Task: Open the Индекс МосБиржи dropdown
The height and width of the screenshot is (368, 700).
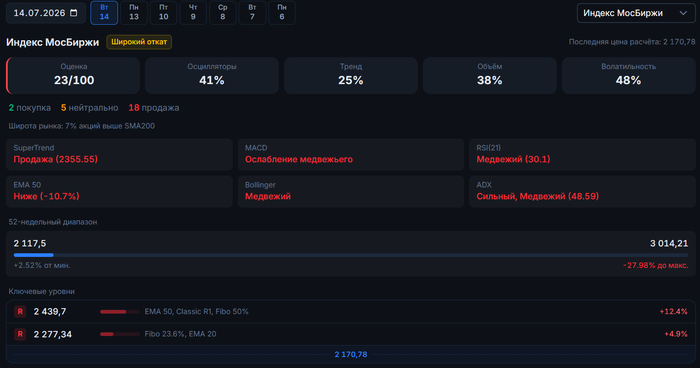Action: tap(636, 13)
